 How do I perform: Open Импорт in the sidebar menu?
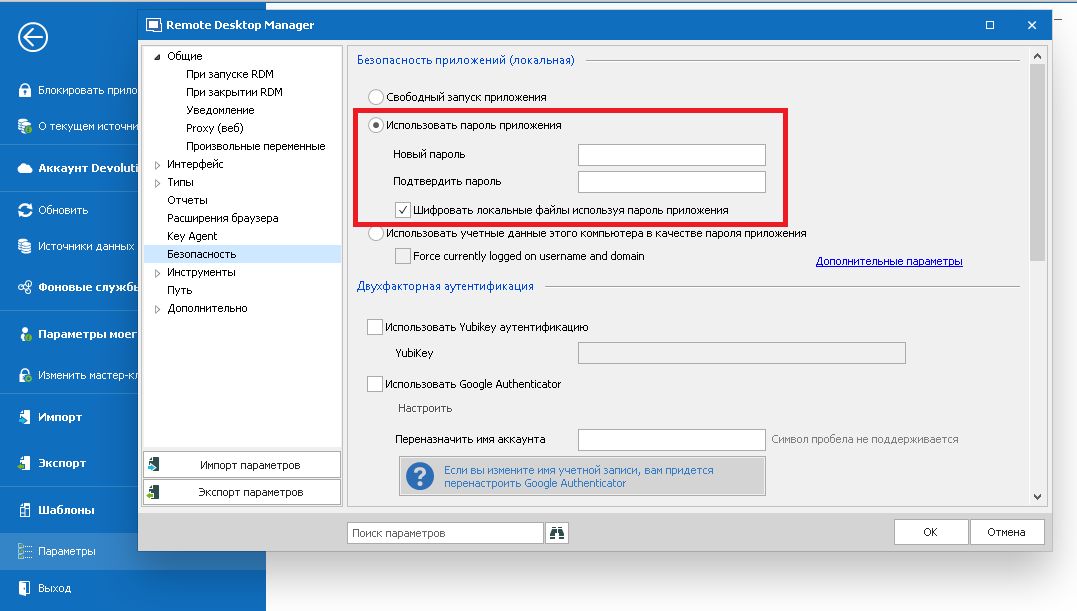pos(60,417)
